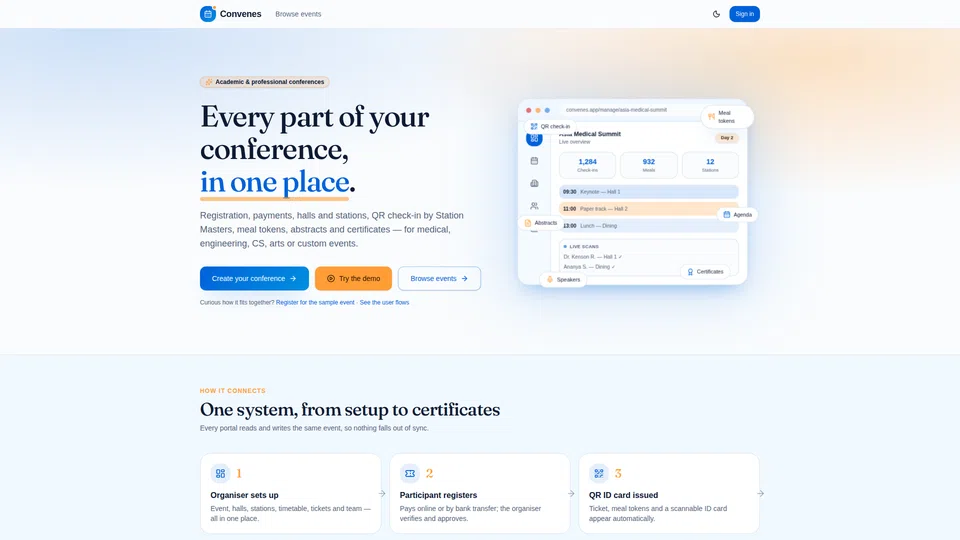
Task: Click the Speakers microphone chip icon
Action: point(550,280)
